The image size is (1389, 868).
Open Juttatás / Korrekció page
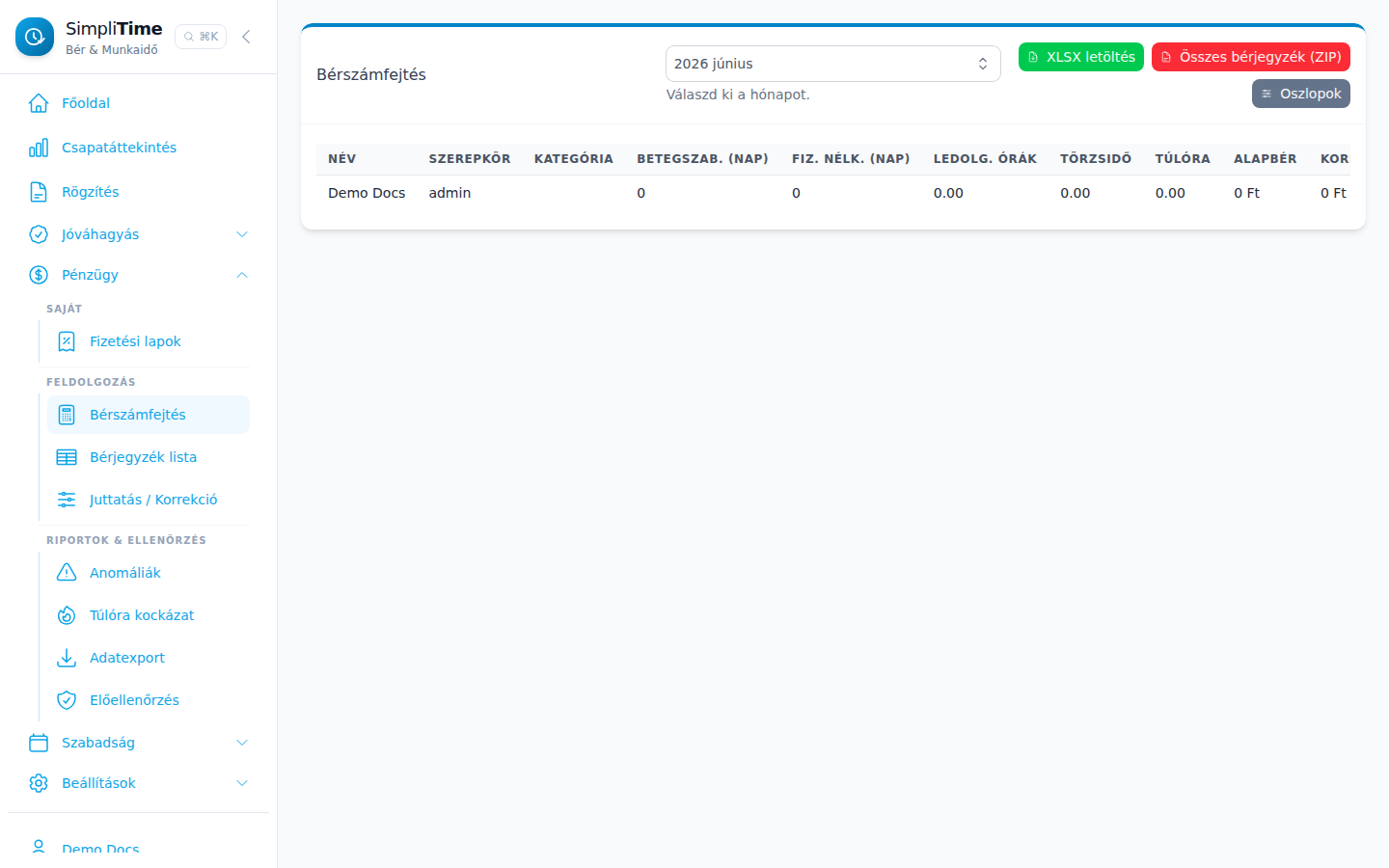pos(149,500)
